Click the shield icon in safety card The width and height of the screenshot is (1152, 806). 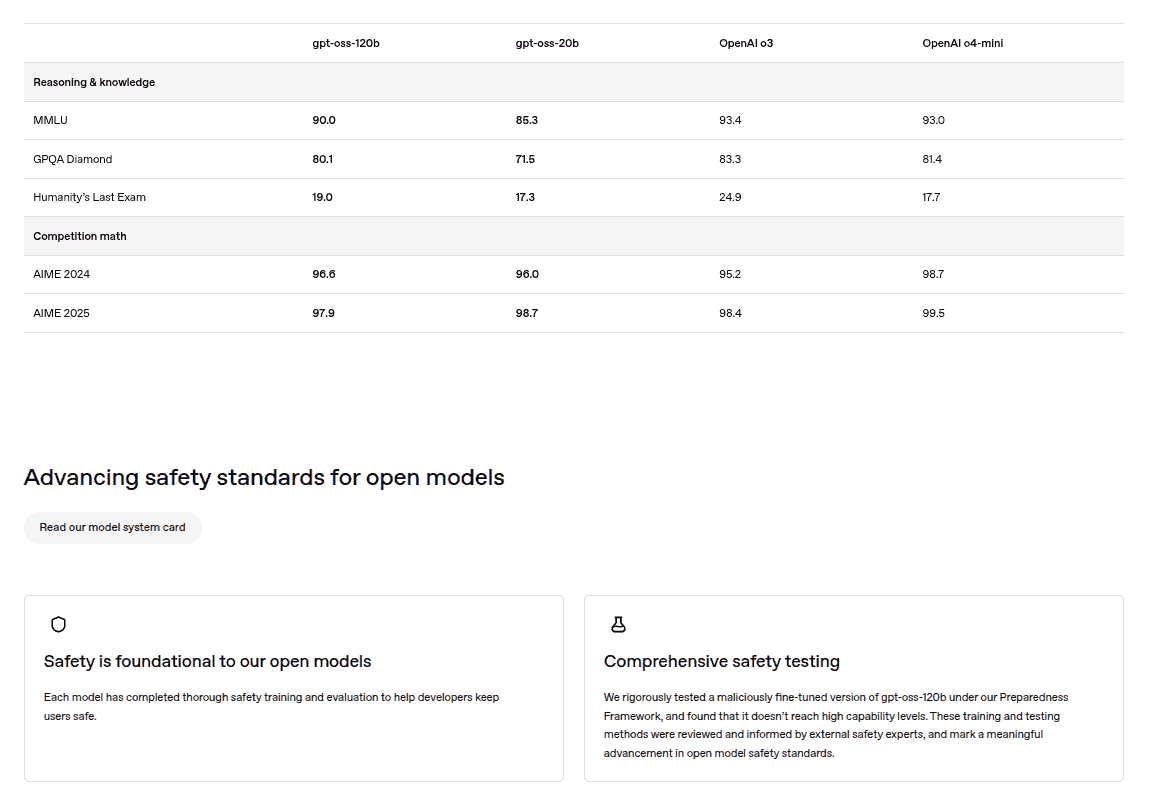58,625
